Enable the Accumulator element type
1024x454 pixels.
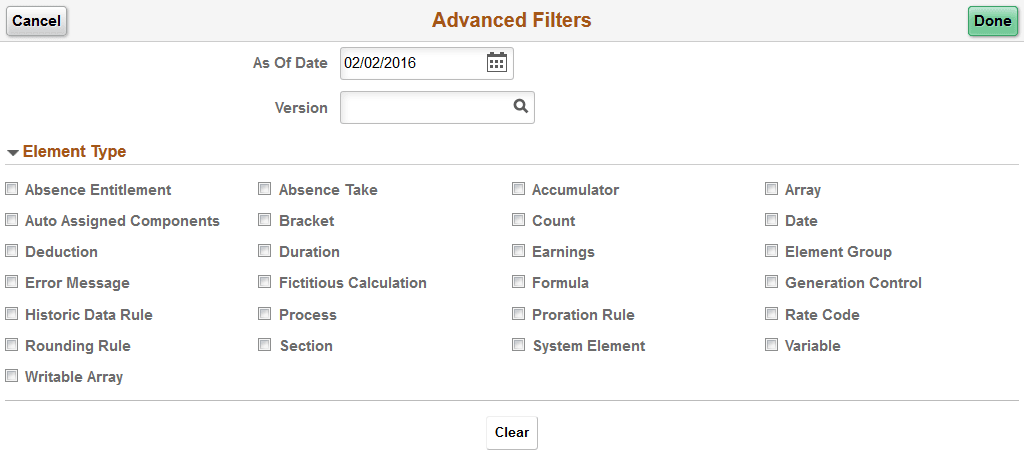click(x=519, y=189)
